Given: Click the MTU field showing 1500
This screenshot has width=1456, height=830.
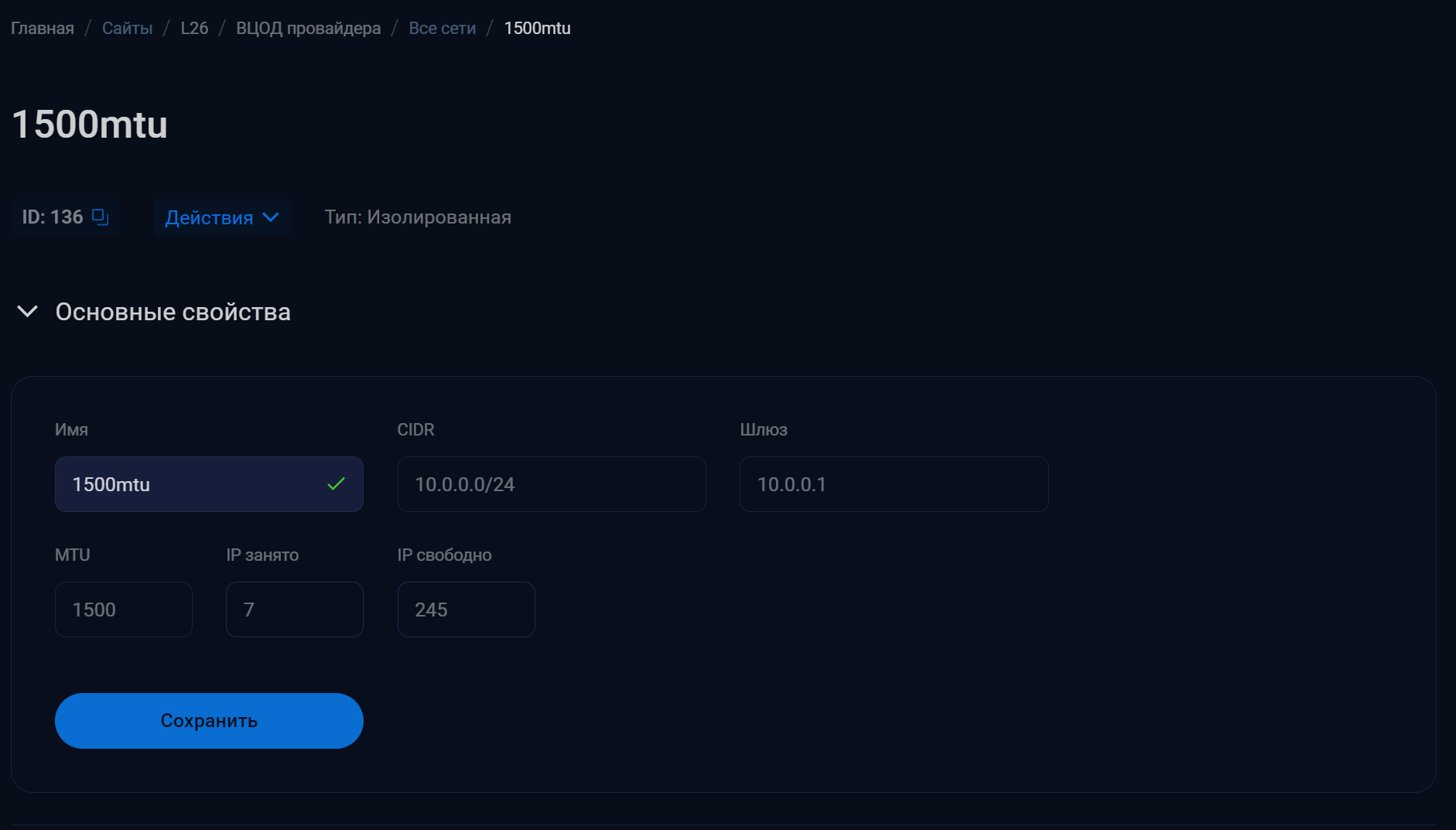Looking at the screenshot, I should point(123,610).
